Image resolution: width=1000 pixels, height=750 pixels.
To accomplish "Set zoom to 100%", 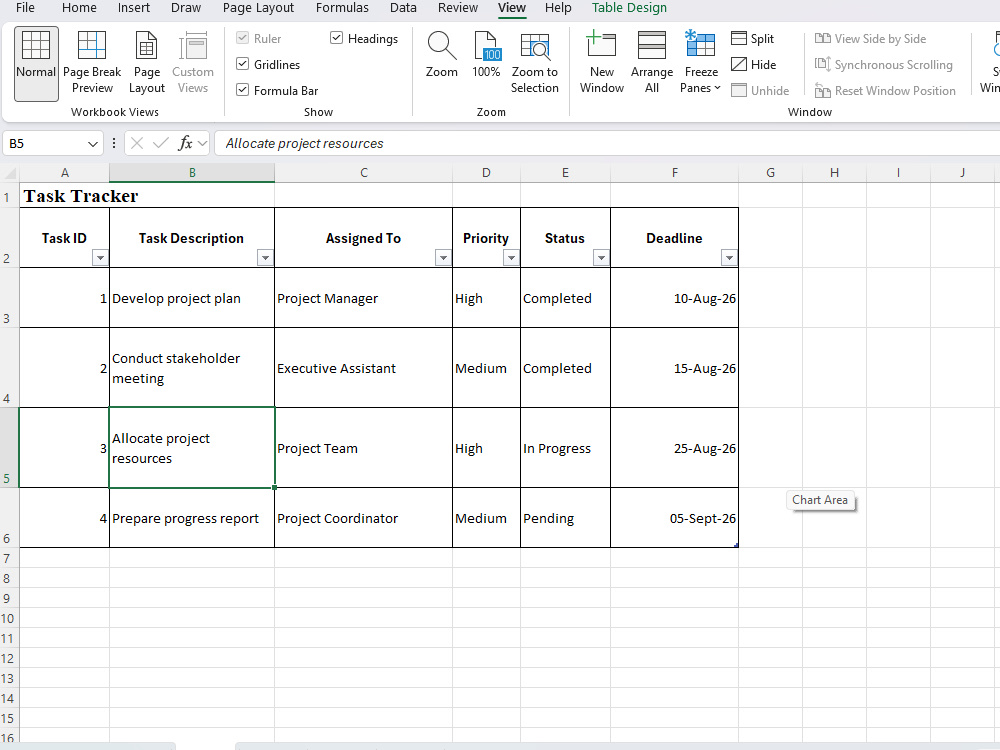I will click(486, 56).
